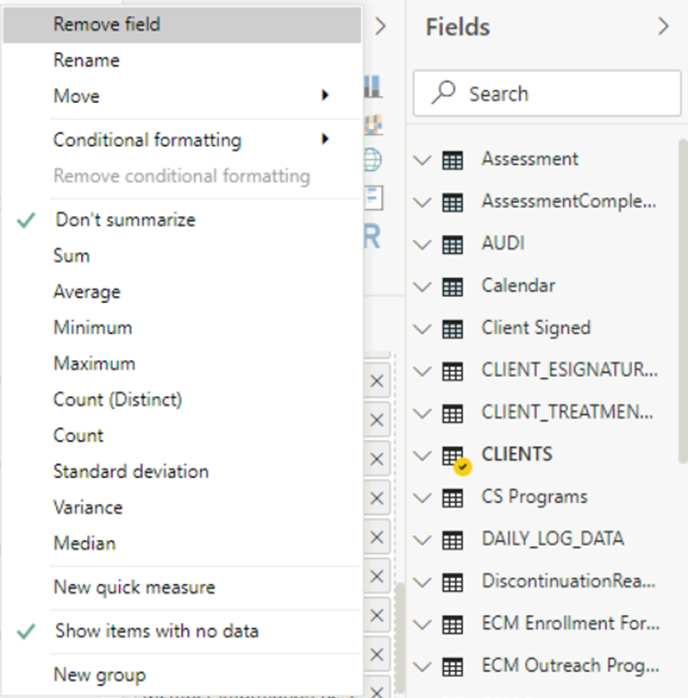Screen dimensions: 688x698
Task: Click the table icon beside DAILY_LOG_DATA
Action: (453, 540)
